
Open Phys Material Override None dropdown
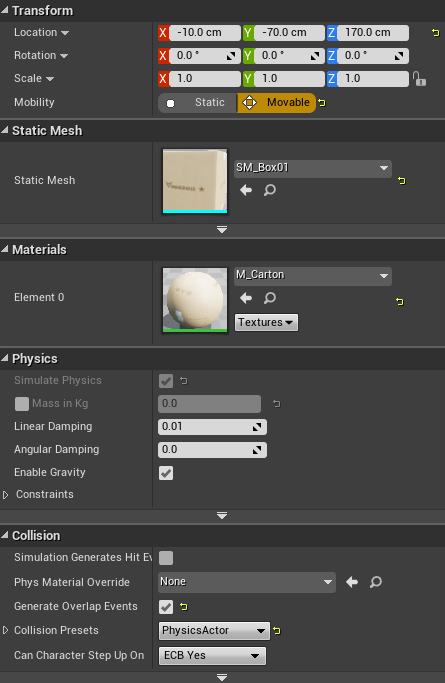247,582
